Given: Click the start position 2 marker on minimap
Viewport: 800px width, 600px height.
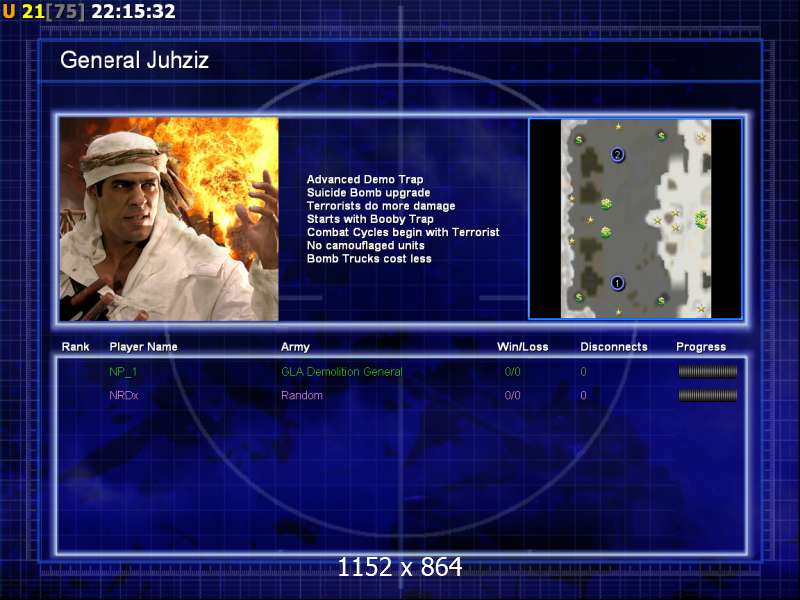Looking at the screenshot, I should (x=617, y=155).
